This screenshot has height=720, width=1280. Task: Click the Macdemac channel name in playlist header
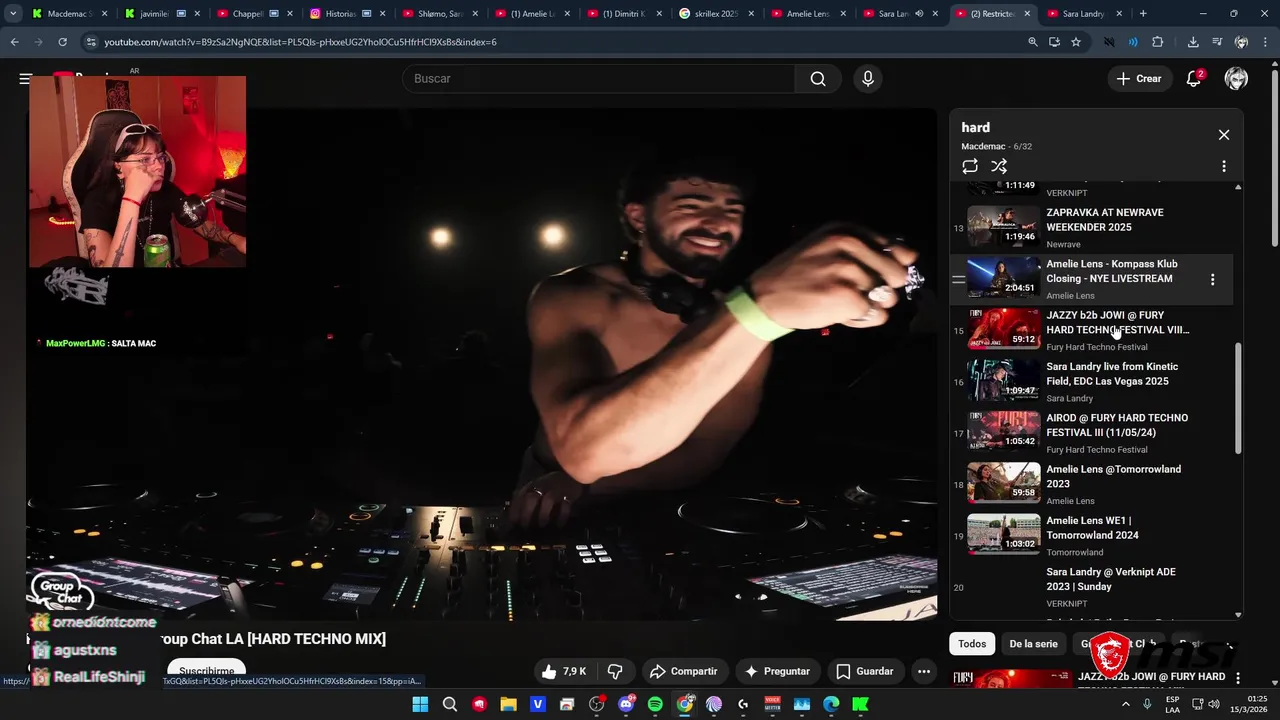(x=983, y=147)
